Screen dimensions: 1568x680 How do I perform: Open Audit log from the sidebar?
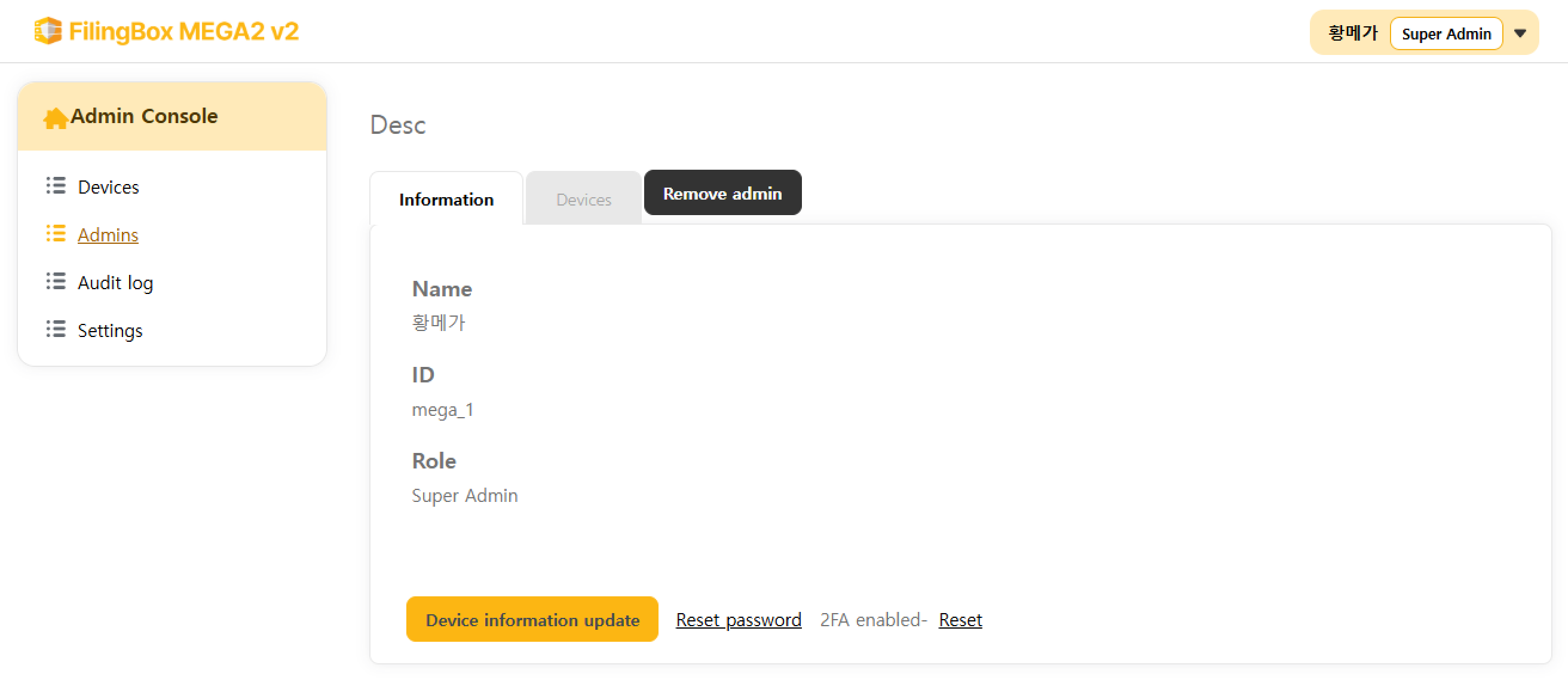click(116, 283)
